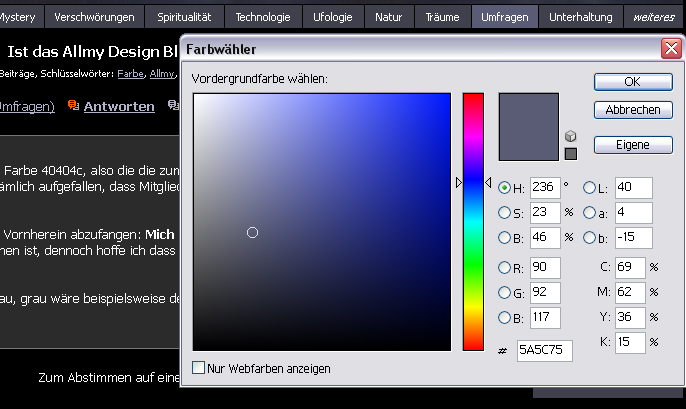This screenshot has height=409, width=686.
Task: Select the G green radio button
Action: pyautogui.click(x=504, y=292)
